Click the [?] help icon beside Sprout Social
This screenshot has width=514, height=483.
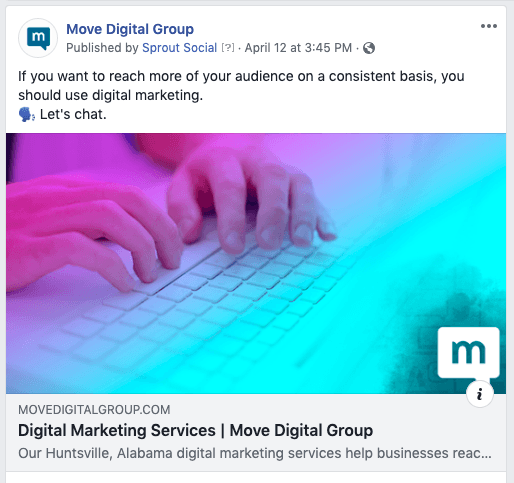(228, 48)
